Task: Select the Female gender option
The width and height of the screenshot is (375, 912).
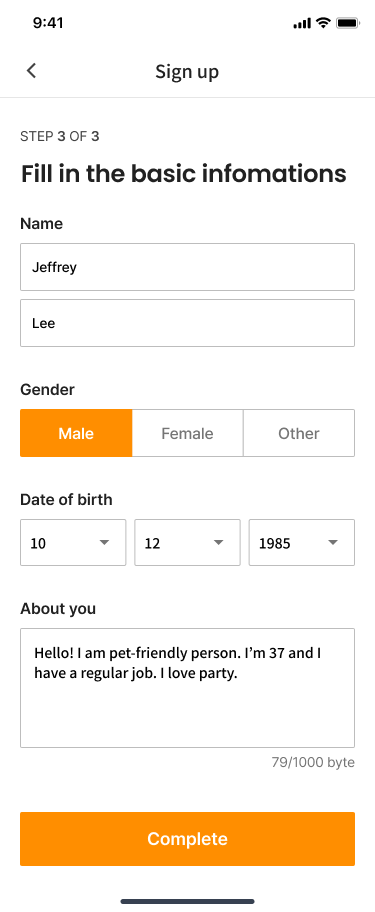Action: point(187,433)
